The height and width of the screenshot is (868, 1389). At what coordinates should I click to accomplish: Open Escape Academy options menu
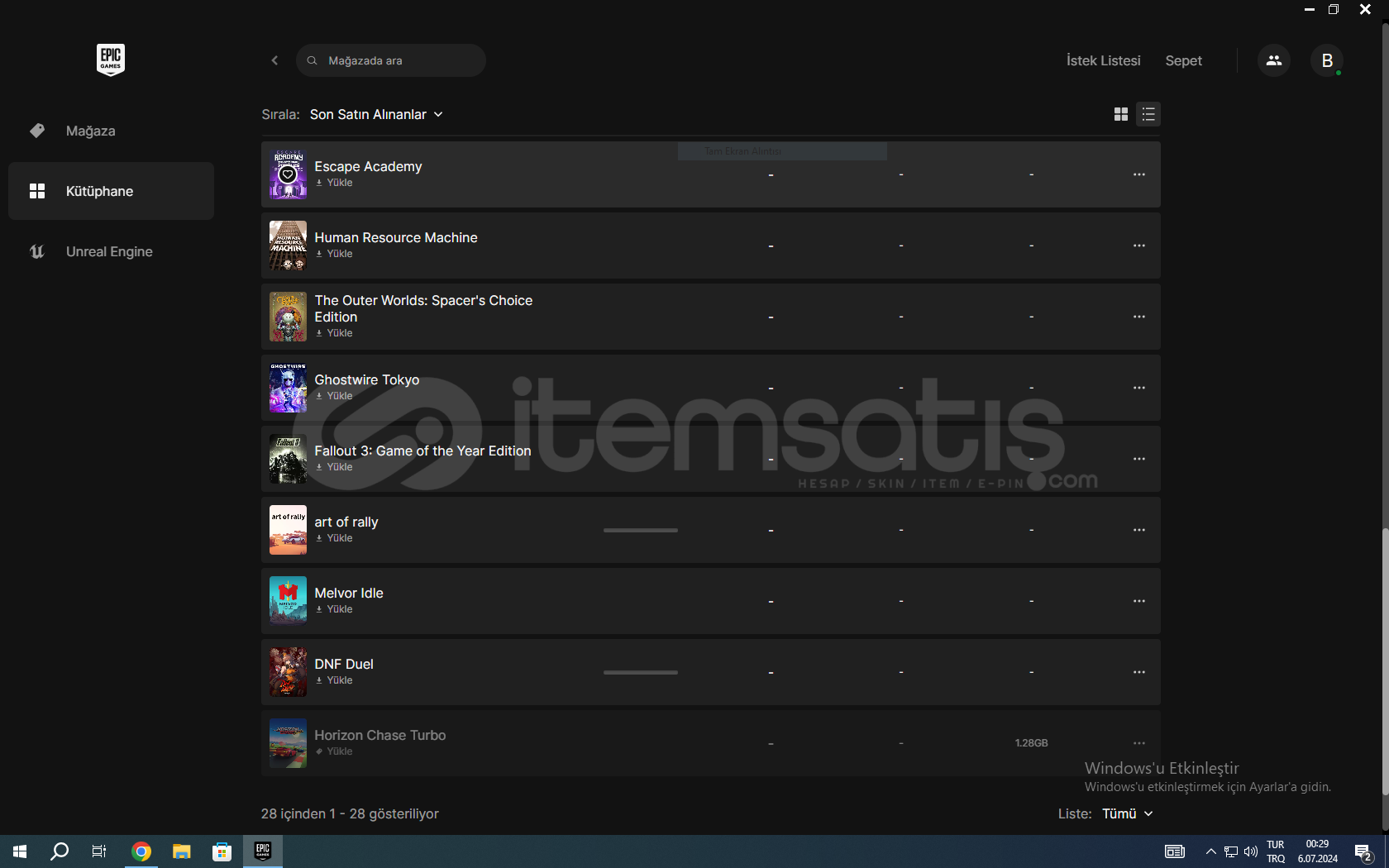click(1139, 174)
